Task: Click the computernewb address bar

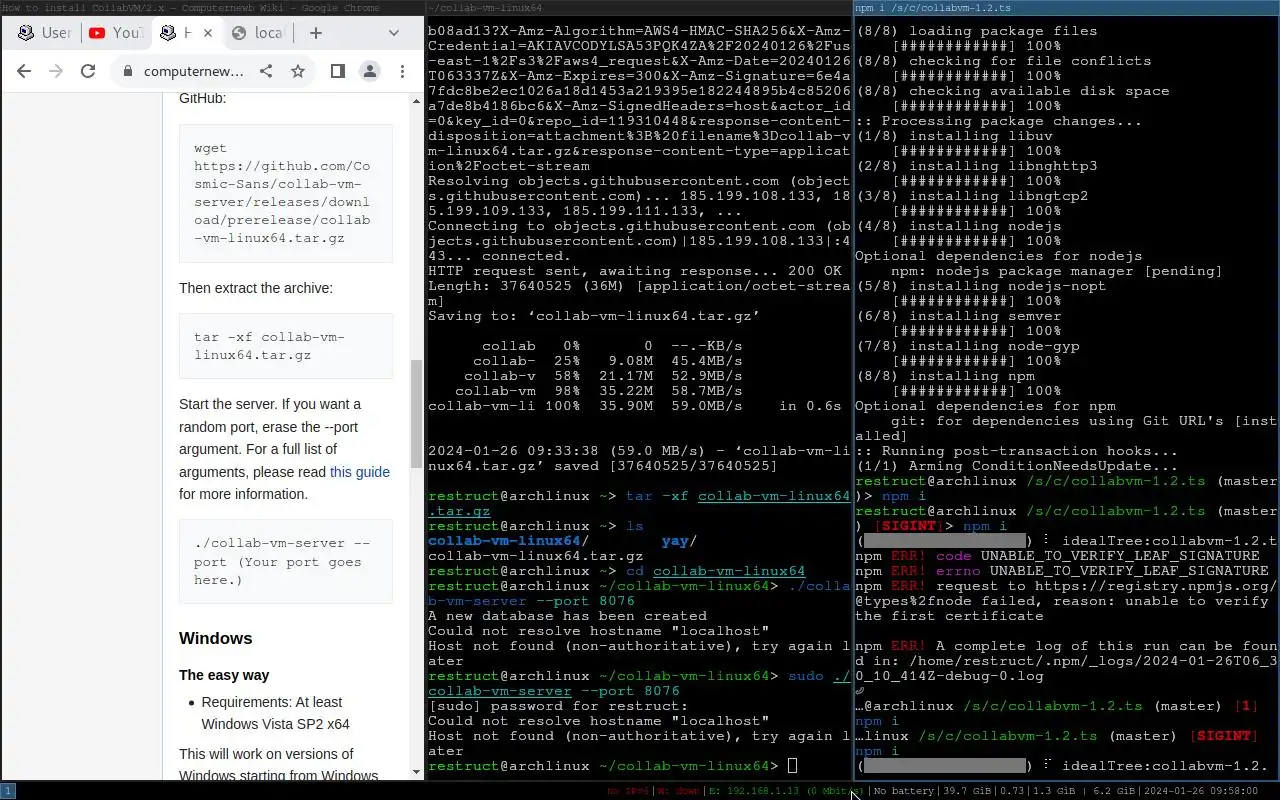Action: coord(193,71)
